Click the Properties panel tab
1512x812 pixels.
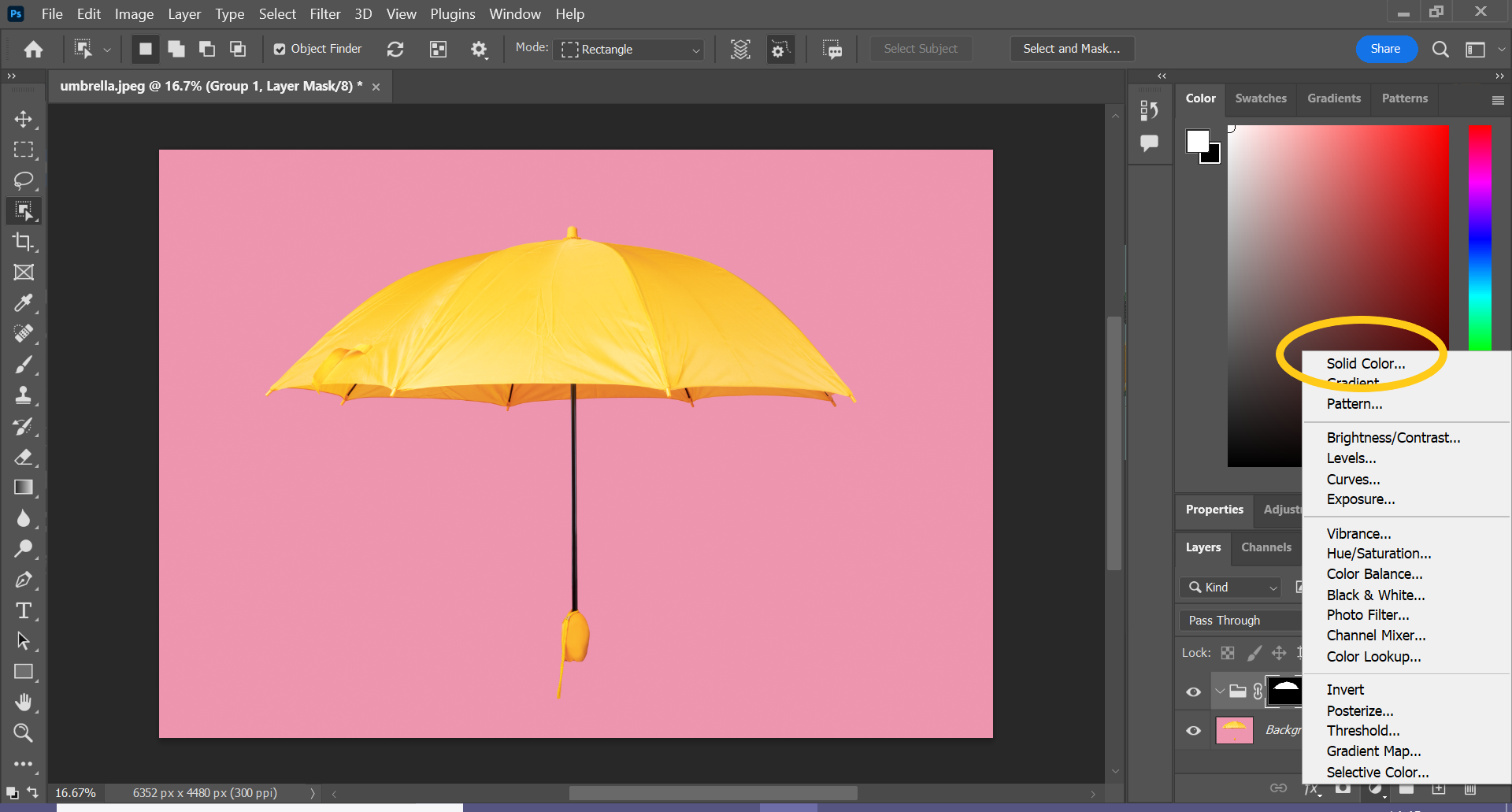pyautogui.click(x=1214, y=510)
